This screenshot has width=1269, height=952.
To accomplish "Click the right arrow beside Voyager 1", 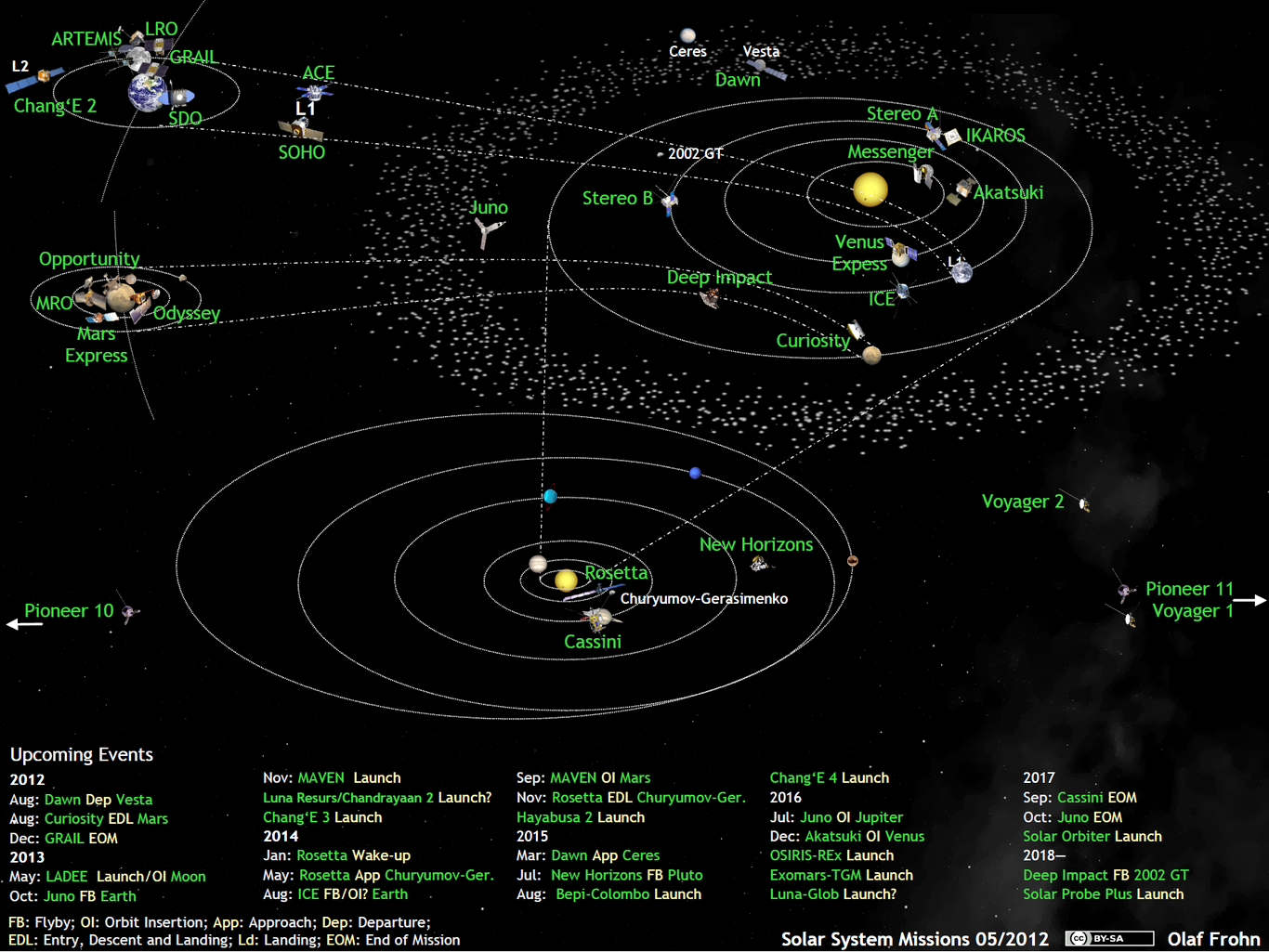I will pyautogui.click(x=1249, y=600).
